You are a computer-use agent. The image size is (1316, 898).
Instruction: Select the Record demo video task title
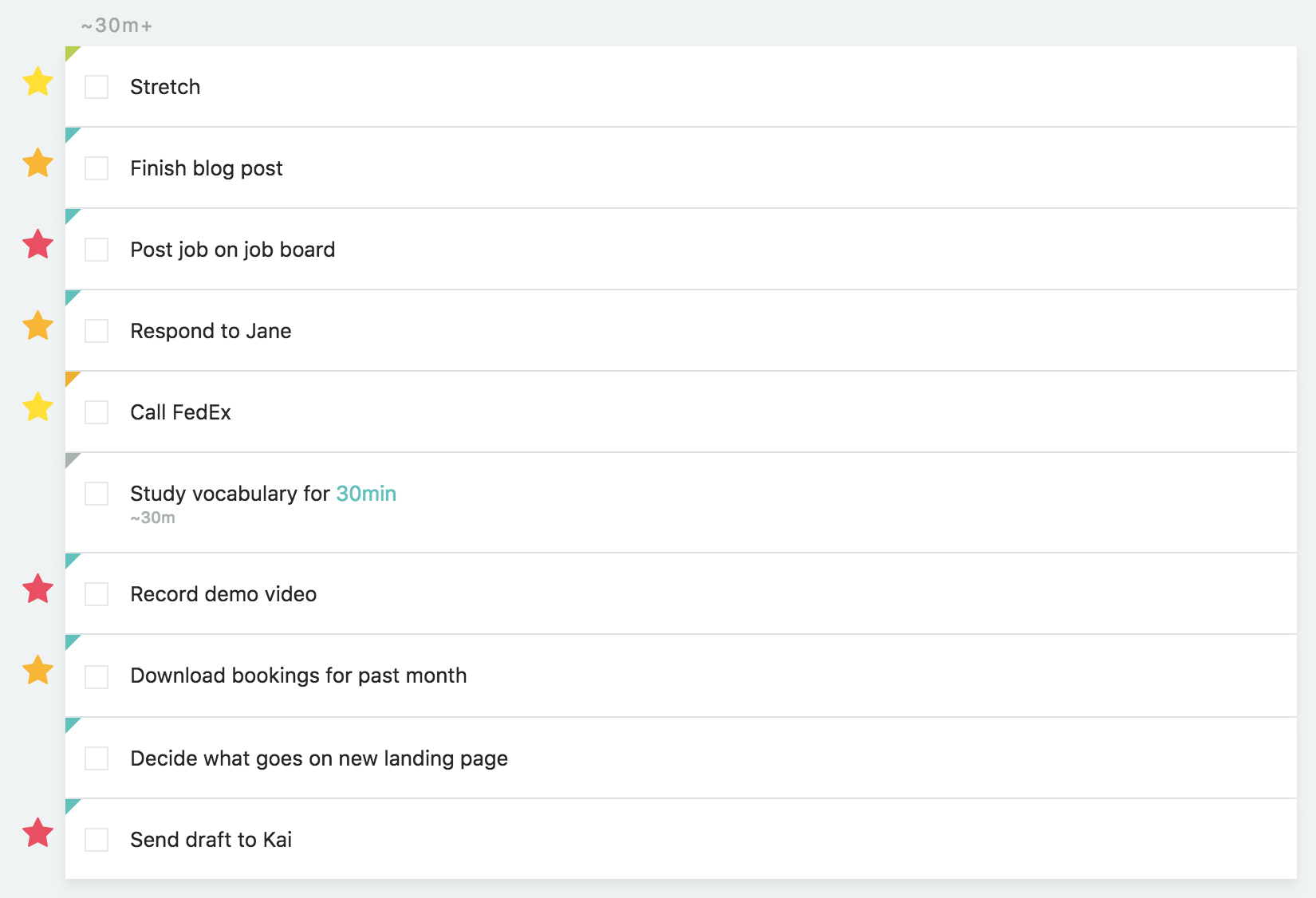tap(223, 594)
